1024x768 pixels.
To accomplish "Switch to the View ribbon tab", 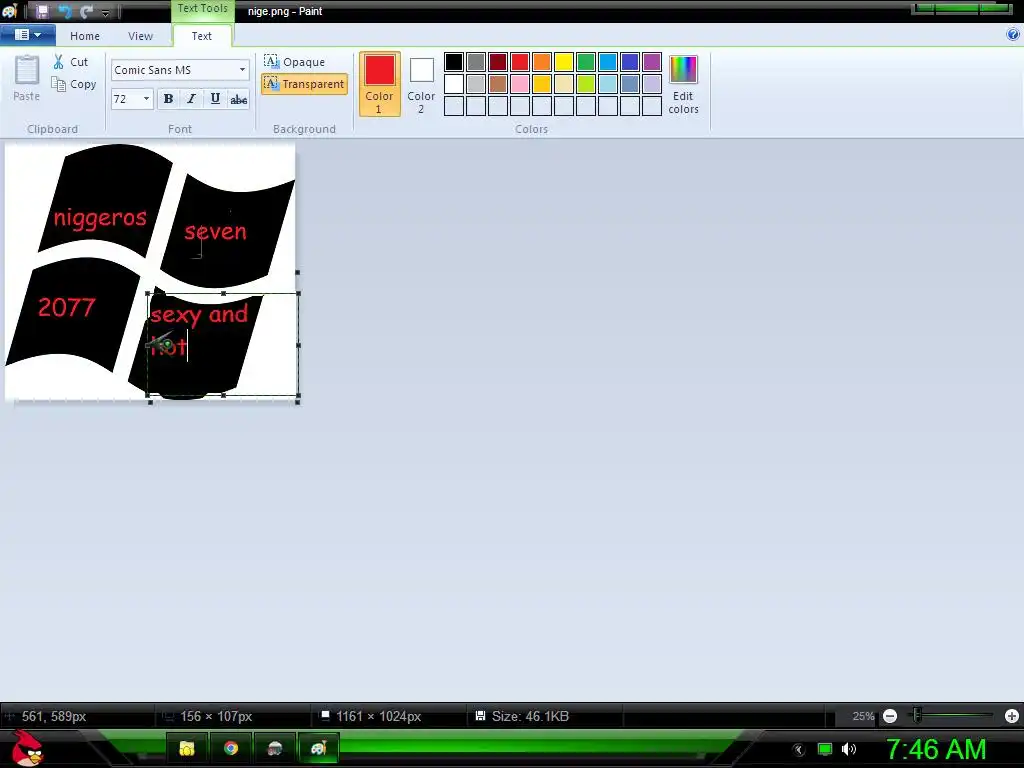I will pyautogui.click(x=140, y=36).
